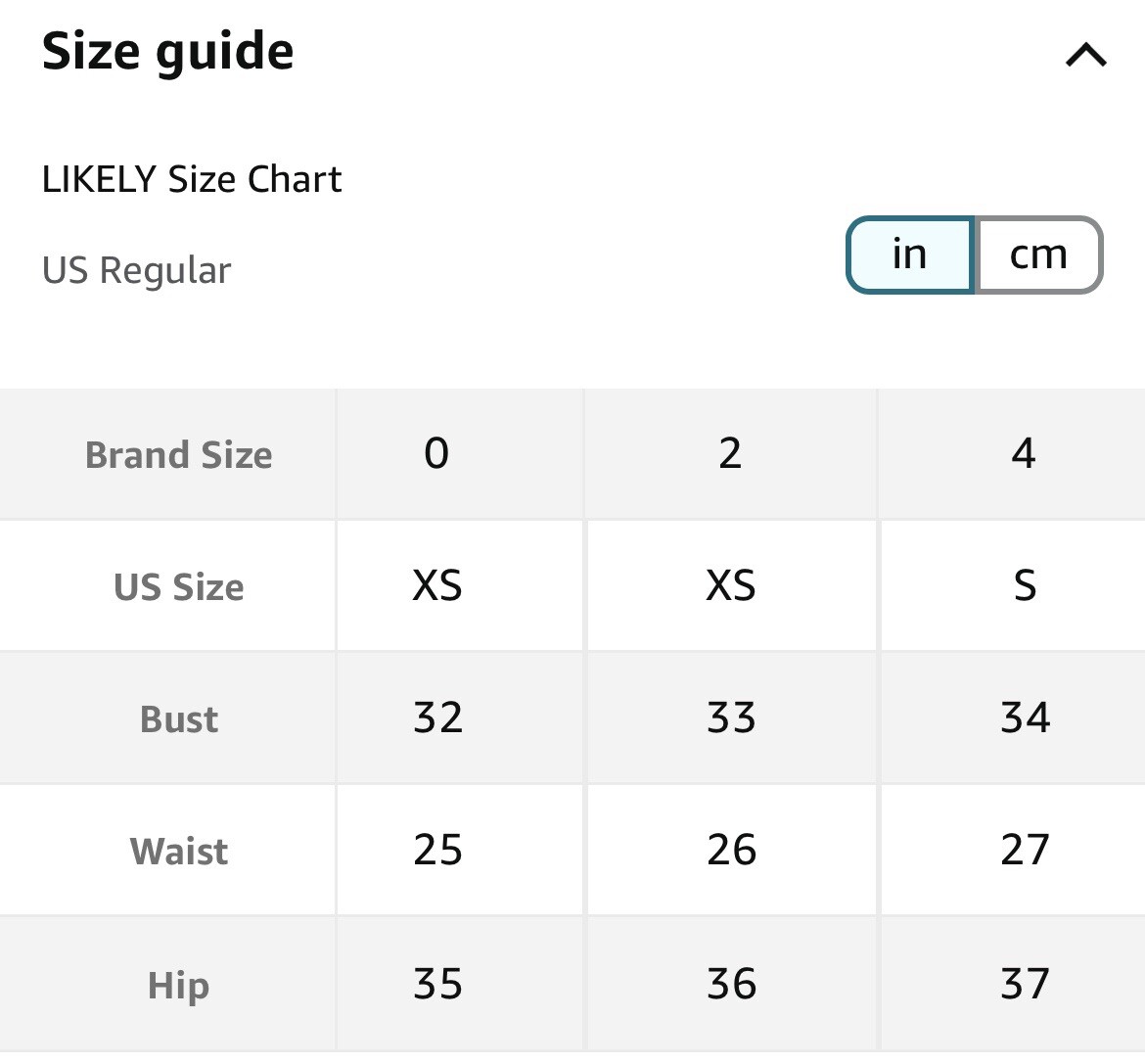Click the waist value 26
The height and width of the screenshot is (1064, 1145).
click(732, 850)
